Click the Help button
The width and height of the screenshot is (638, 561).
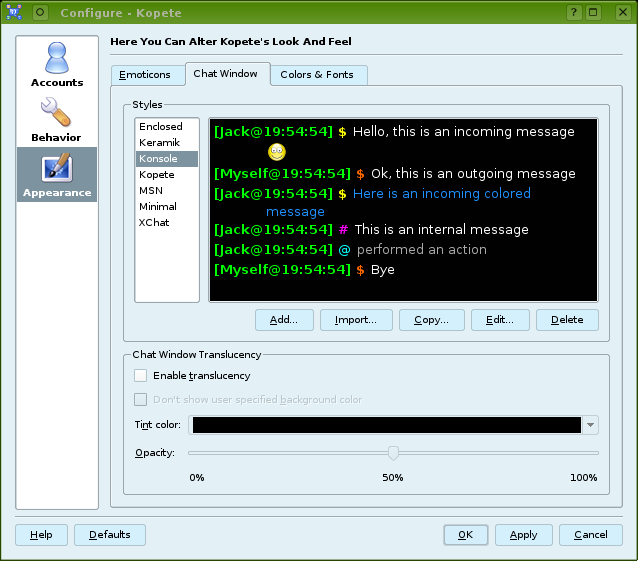click(42, 535)
